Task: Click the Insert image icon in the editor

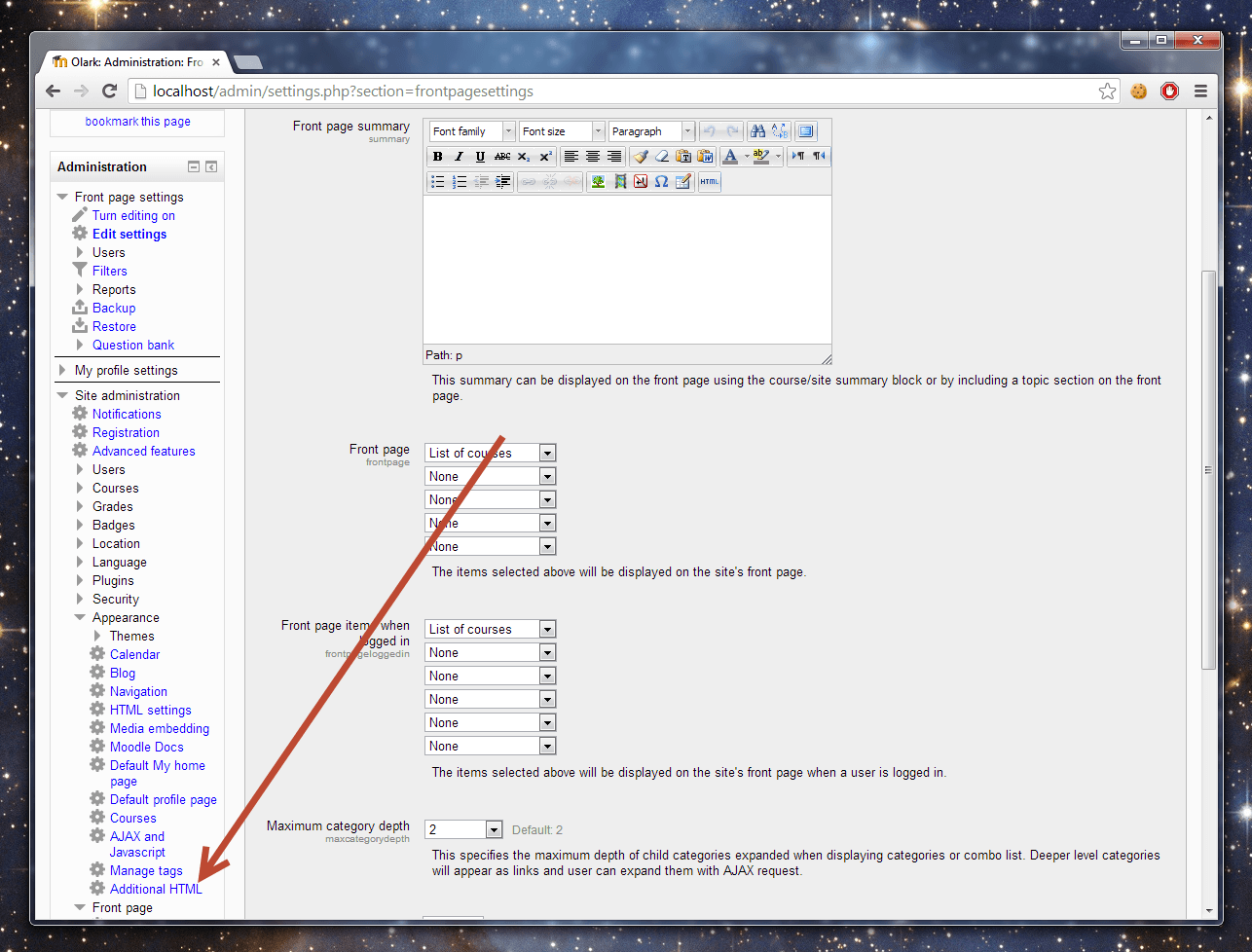Action: pos(598,182)
